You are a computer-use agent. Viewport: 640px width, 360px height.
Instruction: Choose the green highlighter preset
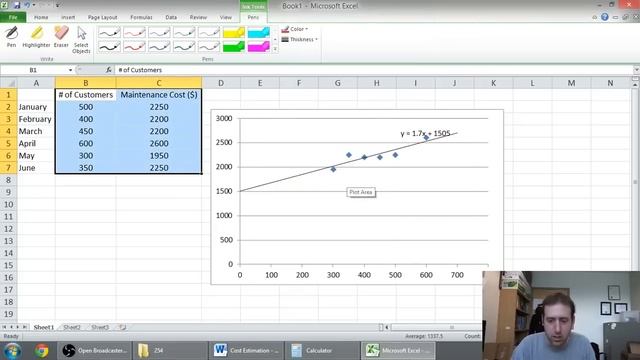[x=234, y=47]
